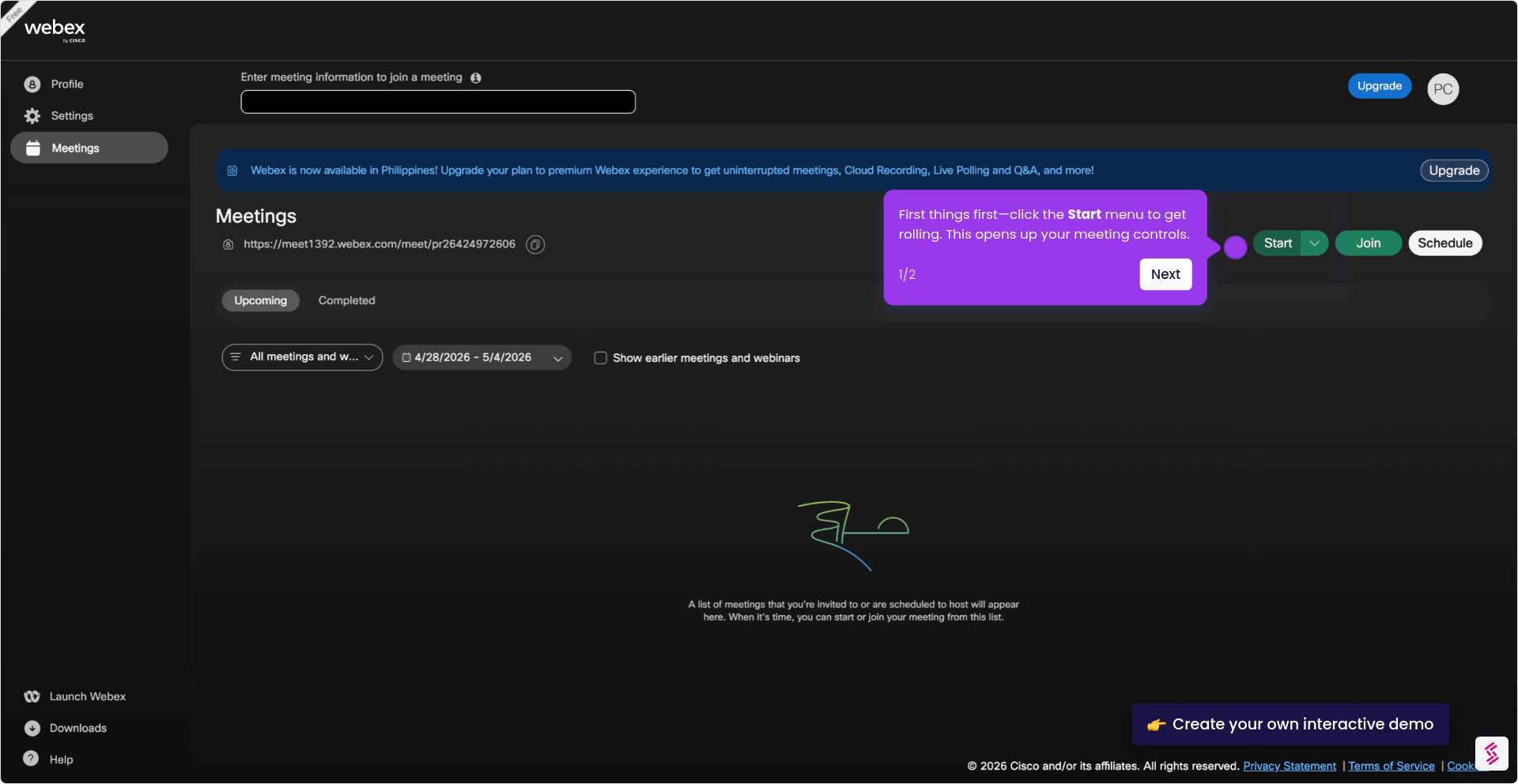Click the Webex Philippines upgrade banner text
1518x784 pixels.
click(x=672, y=171)
